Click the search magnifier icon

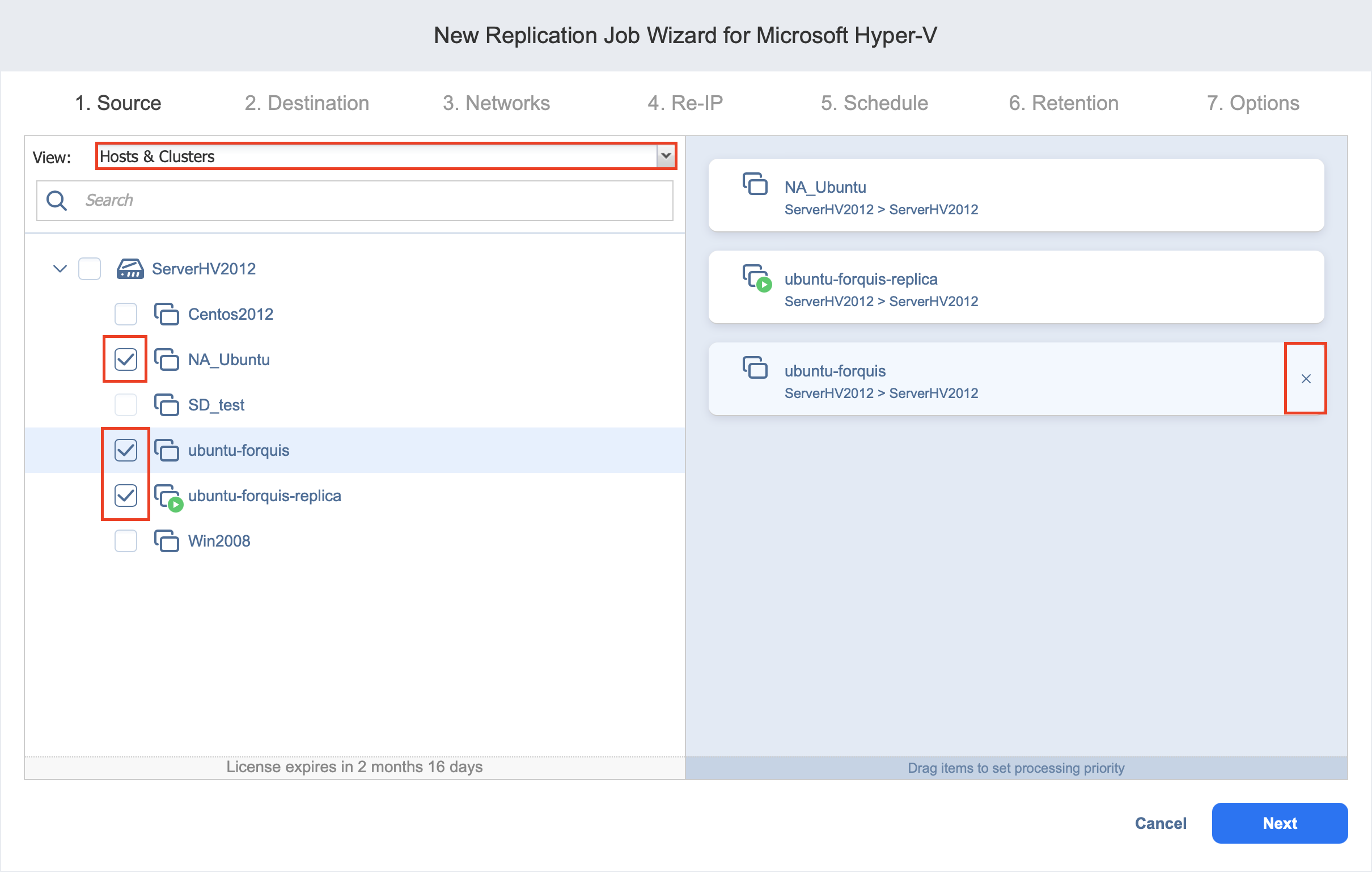pyautogui.click(x=56, y=201)
